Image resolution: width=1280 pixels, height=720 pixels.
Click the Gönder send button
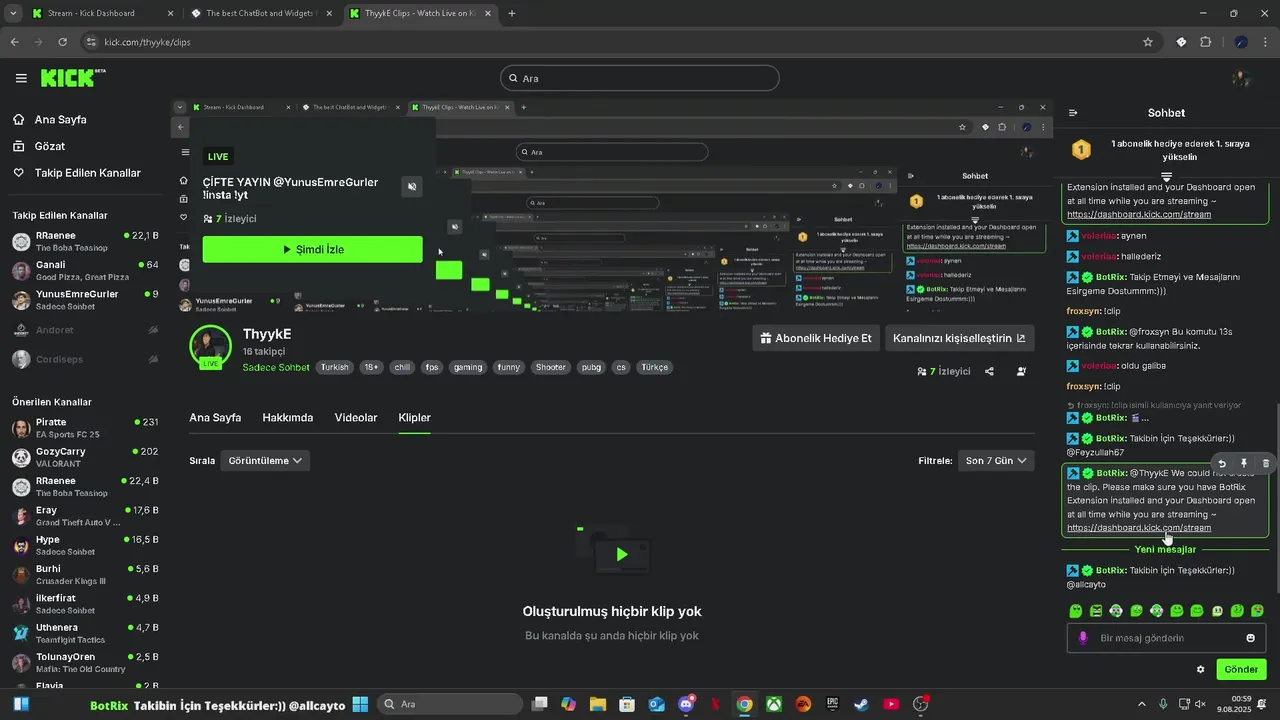tap(1241, 669)
